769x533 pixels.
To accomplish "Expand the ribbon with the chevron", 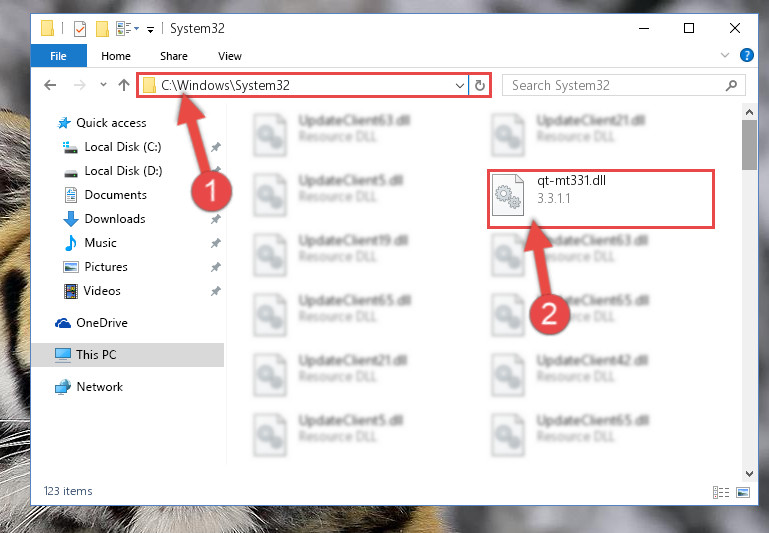I will pos(724,55).
